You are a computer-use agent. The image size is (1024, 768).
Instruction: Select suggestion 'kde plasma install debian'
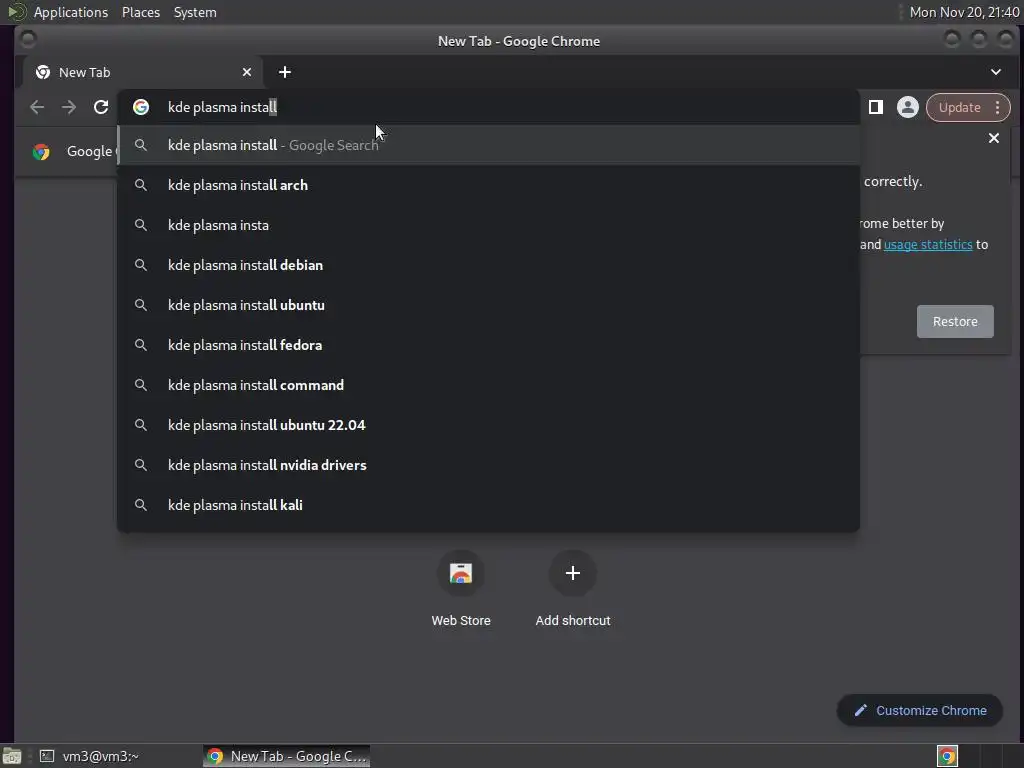488,265
